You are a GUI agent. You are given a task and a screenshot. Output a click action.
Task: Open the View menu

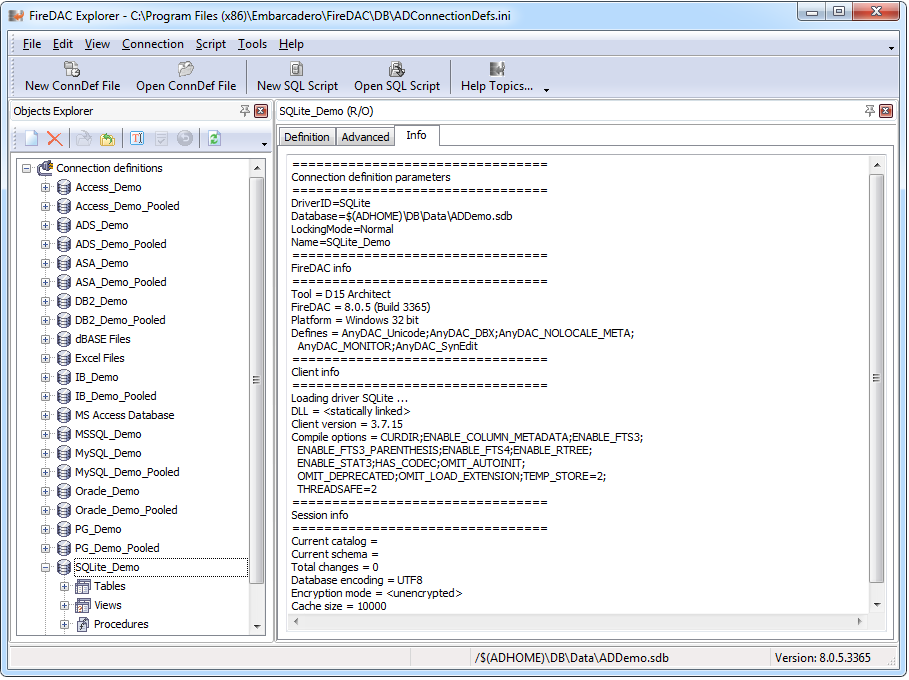click(97, 44)
